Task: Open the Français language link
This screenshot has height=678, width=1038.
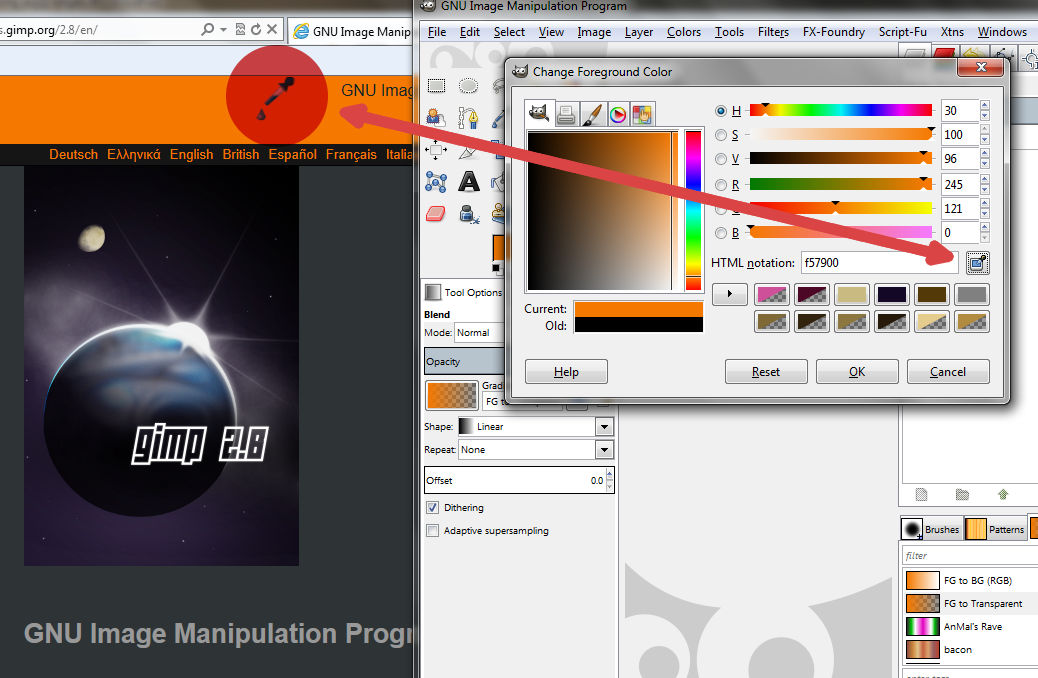Action: [x=351, y=154]
